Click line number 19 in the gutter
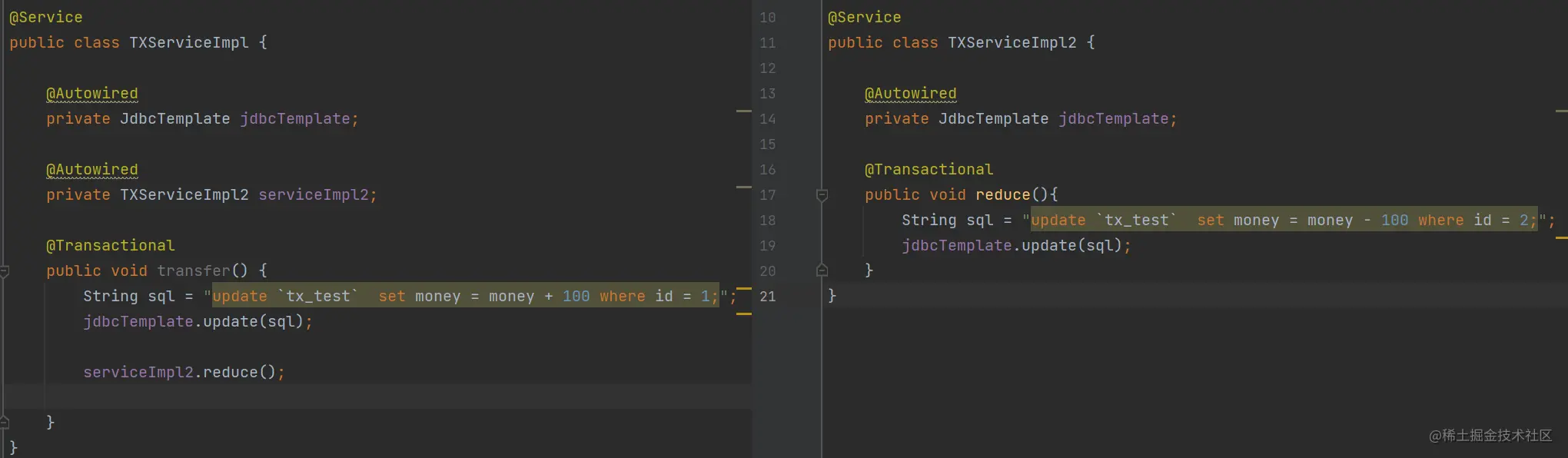 [767, 246]
